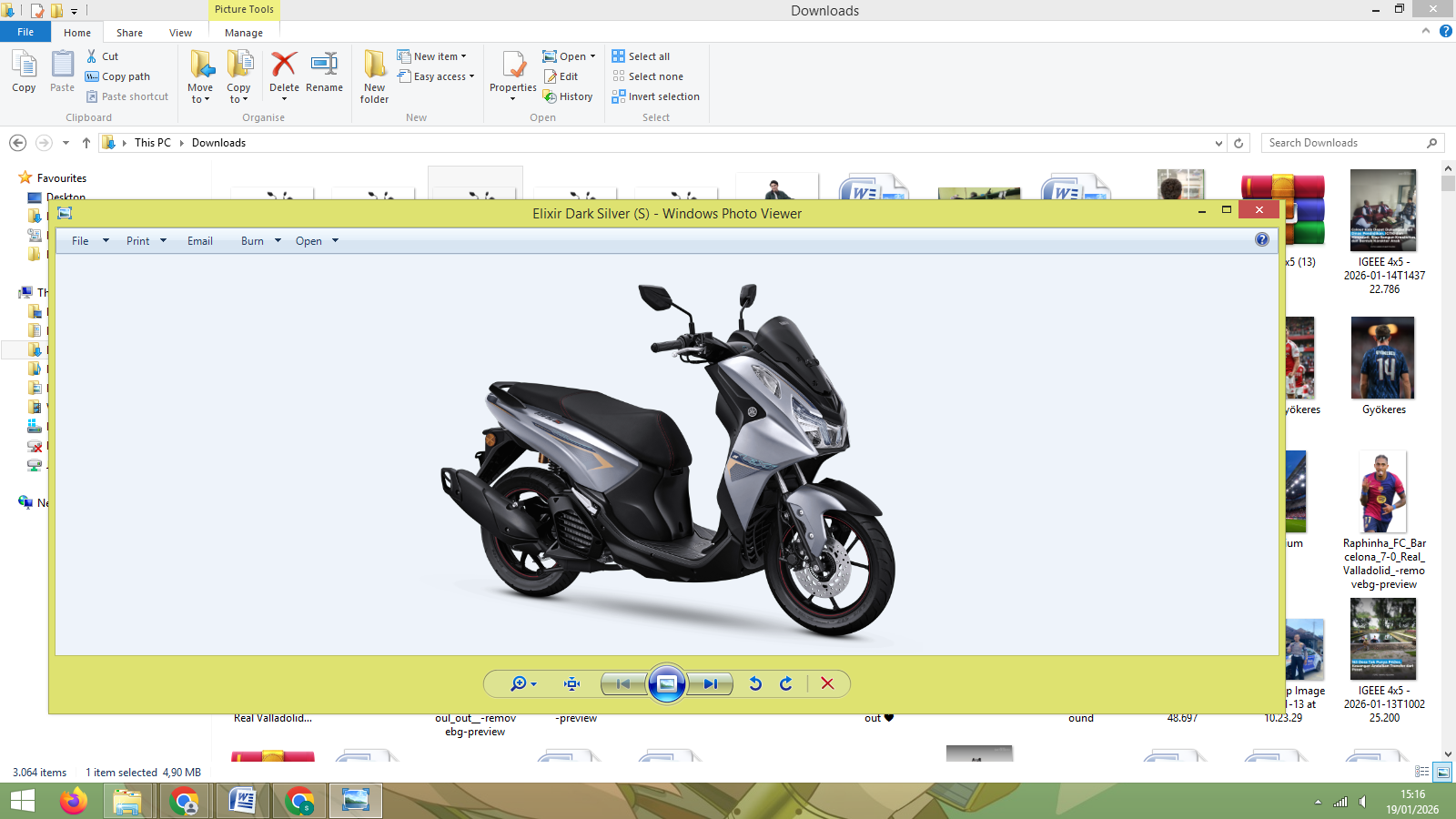Open the Windows Start button

pos(23,801)
